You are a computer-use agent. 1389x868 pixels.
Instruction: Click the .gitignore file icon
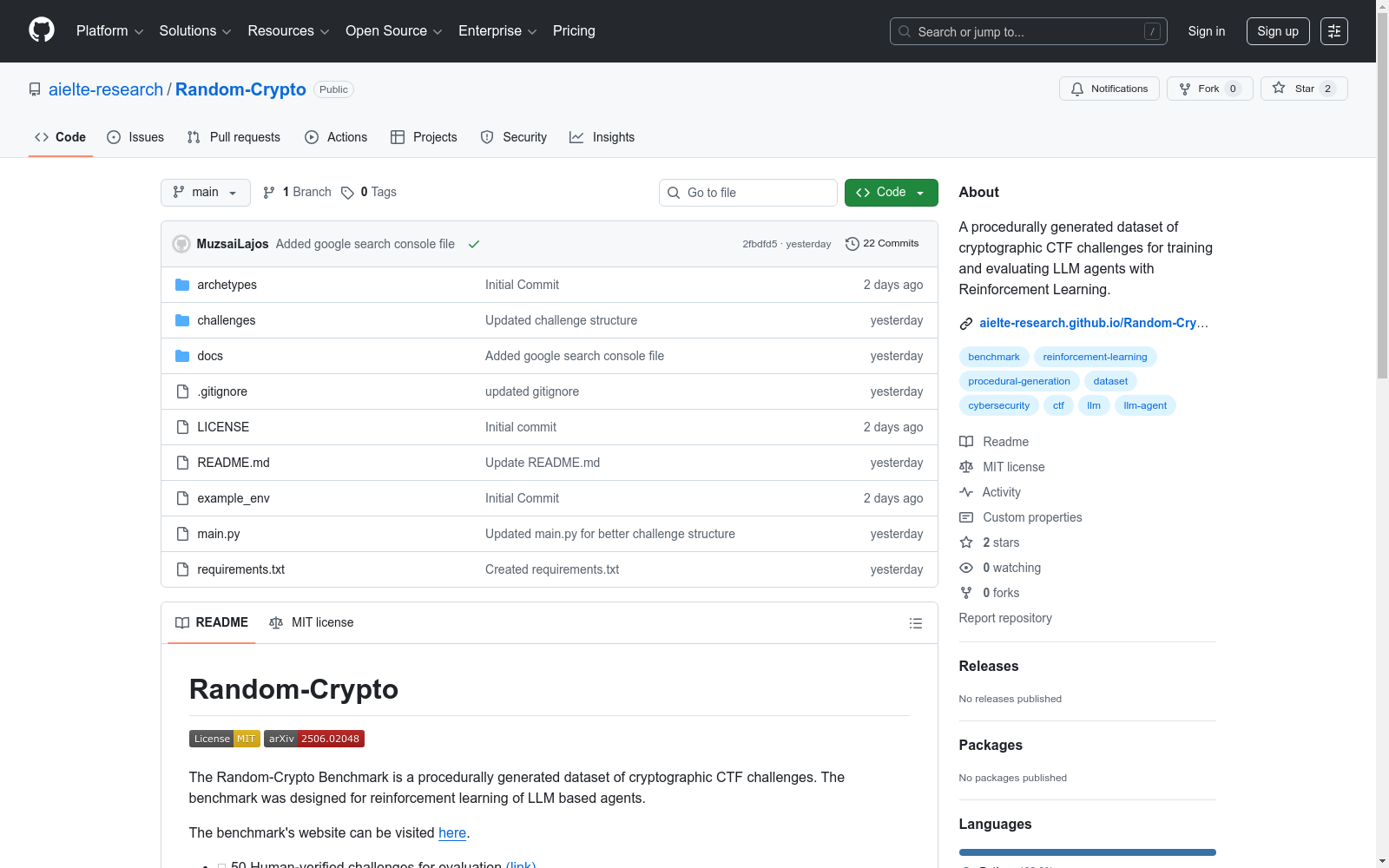[182, 391]
